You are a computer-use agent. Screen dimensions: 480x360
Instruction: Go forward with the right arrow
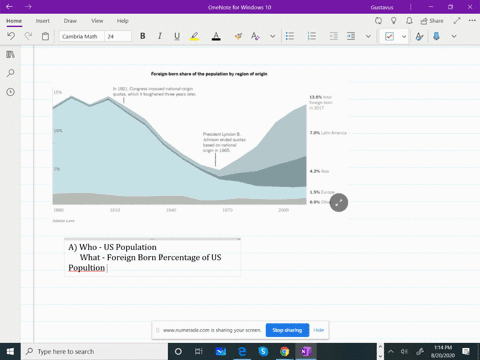(x=28, y=7)
